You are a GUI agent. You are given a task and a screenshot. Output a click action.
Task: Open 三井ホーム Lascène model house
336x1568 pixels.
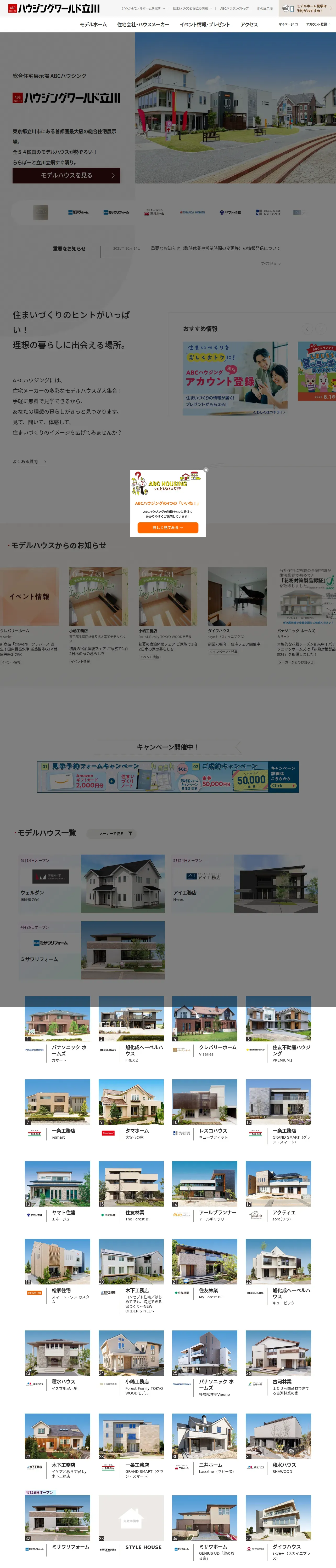[205, 1444]
